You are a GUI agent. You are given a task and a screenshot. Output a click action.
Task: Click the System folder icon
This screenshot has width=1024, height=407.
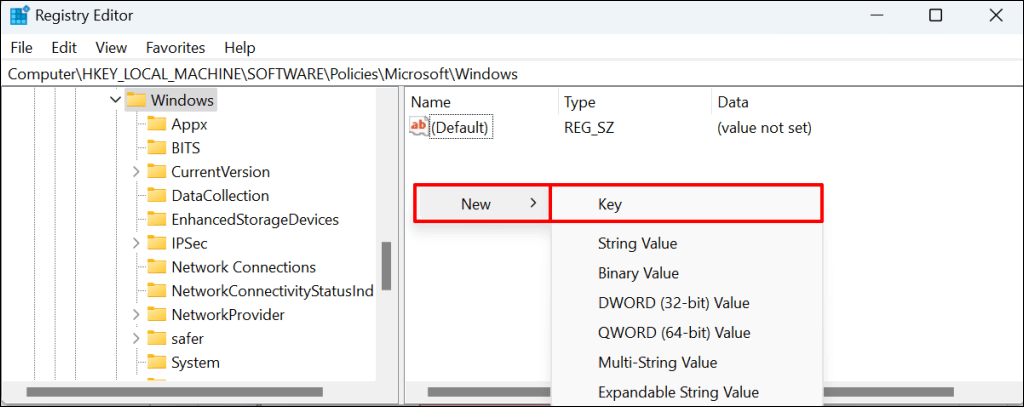click(x=156, y=362)
